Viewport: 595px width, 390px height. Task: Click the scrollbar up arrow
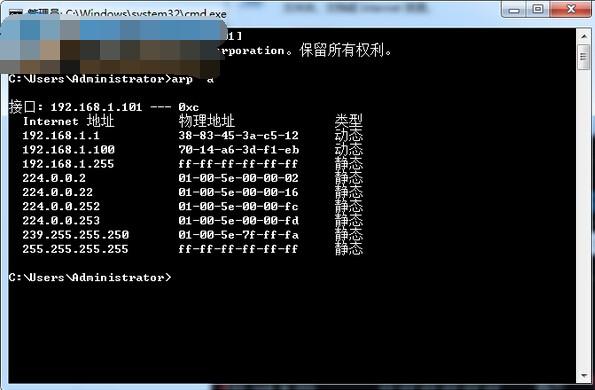click(584, 36)
